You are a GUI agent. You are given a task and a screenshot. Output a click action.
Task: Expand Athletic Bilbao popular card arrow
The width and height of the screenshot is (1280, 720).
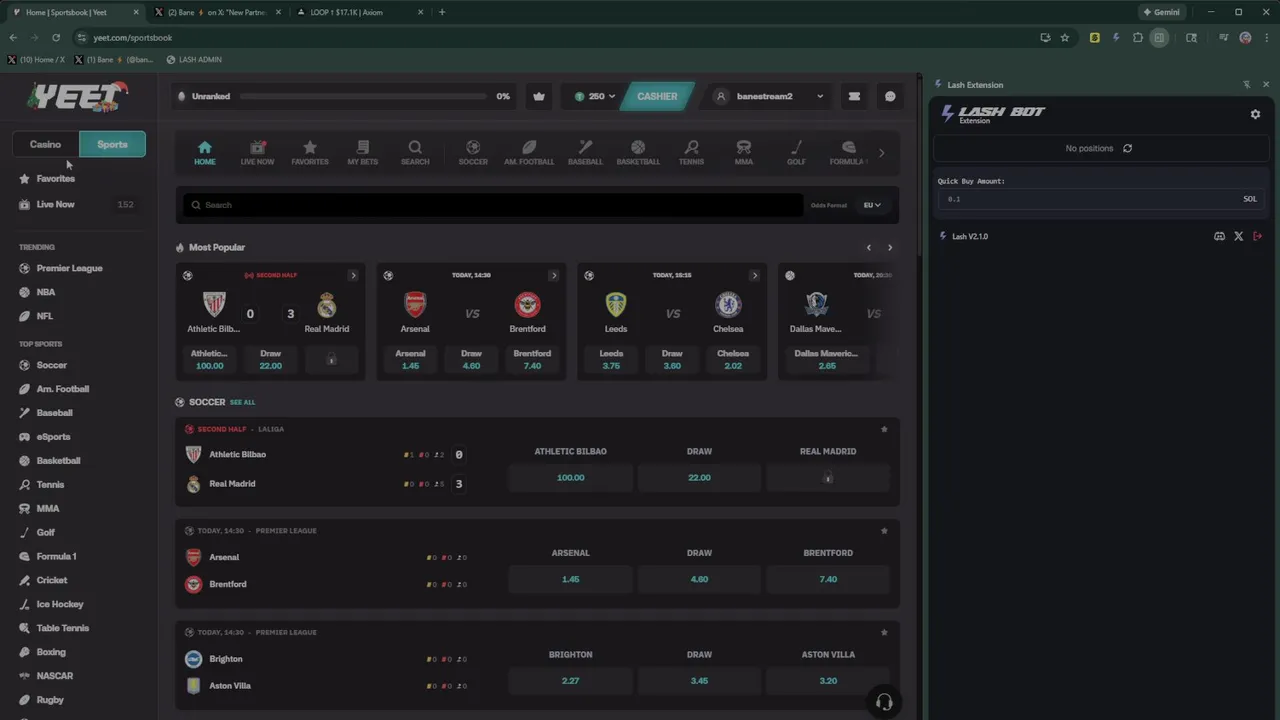[x=353, y=275]
